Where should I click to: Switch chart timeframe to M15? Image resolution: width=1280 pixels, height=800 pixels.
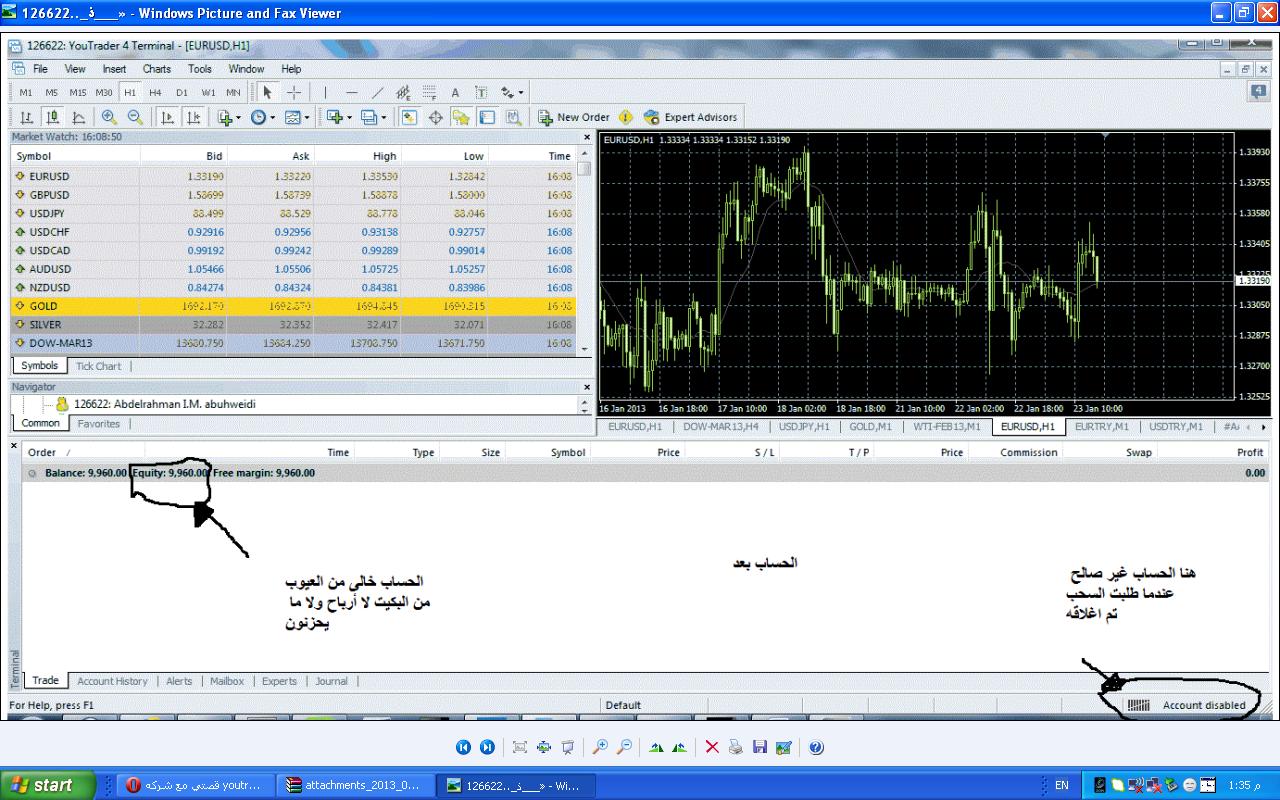78,93
